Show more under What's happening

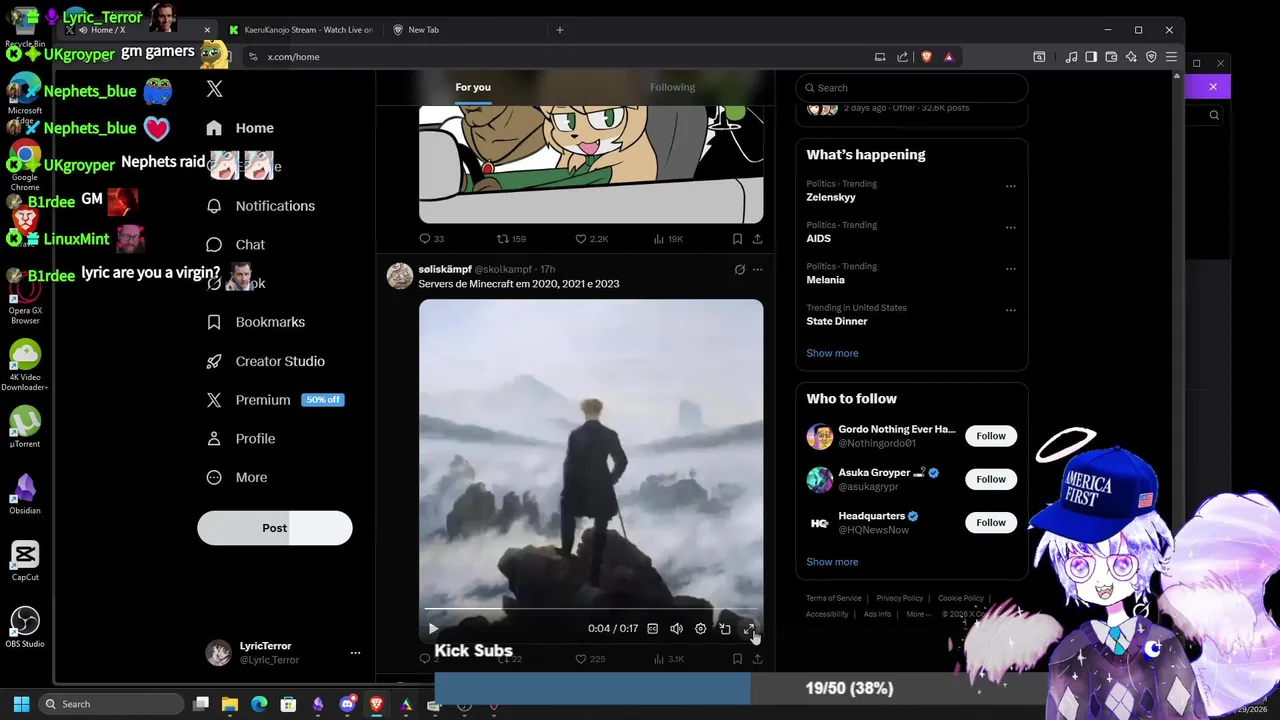832,353
